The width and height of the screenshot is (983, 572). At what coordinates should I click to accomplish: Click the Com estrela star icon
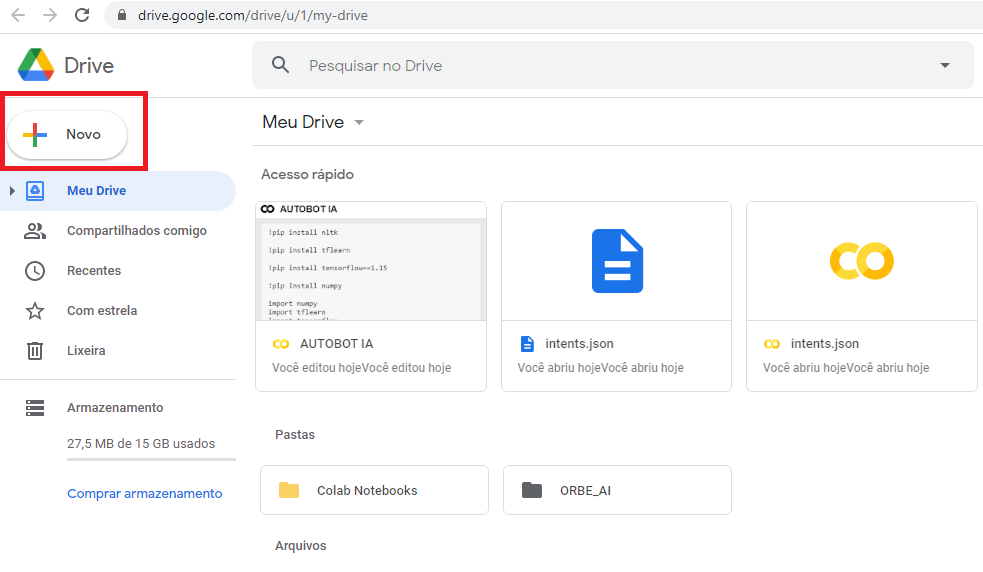coord(35,311)
